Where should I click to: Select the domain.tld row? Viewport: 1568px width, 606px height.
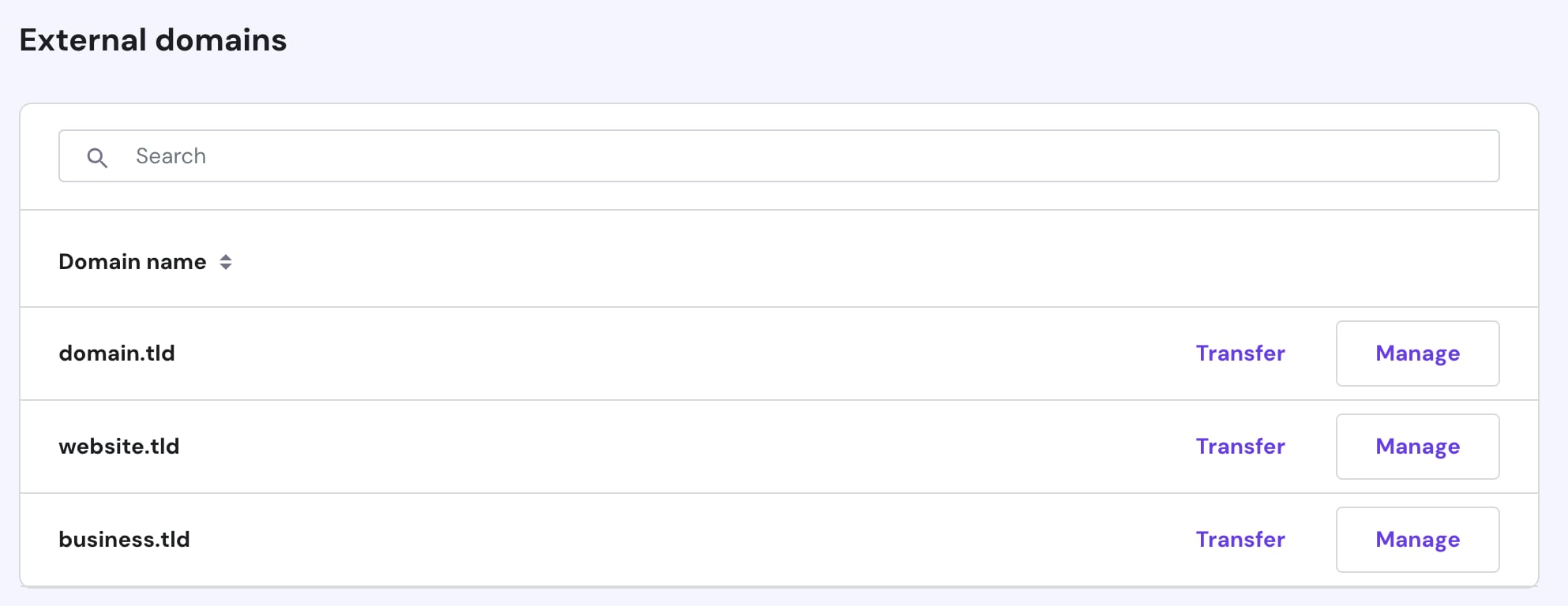[116, 353]
